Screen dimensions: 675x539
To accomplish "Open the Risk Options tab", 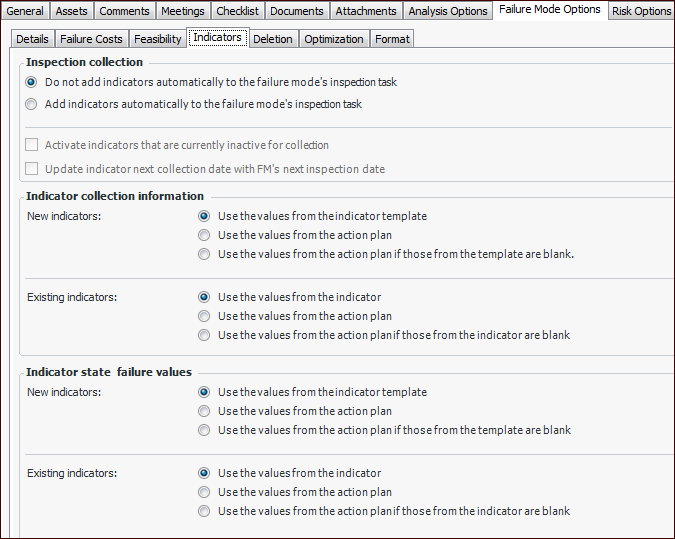I will click(641, 11).
